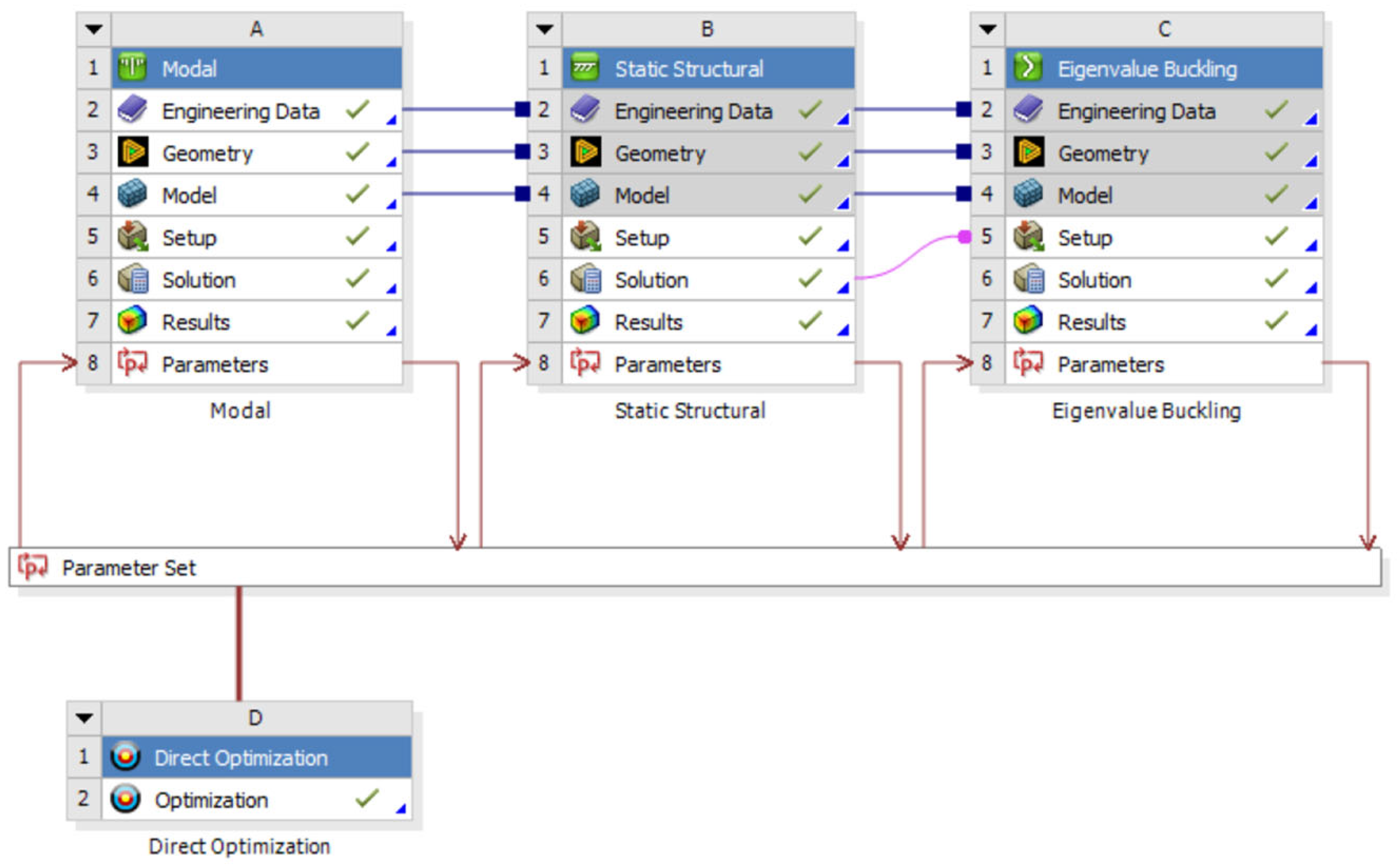Click the Engineering Data book icon in block A
Image resolution: width=1399 pixels, height=868 pixels.
(x=132, y=110)
